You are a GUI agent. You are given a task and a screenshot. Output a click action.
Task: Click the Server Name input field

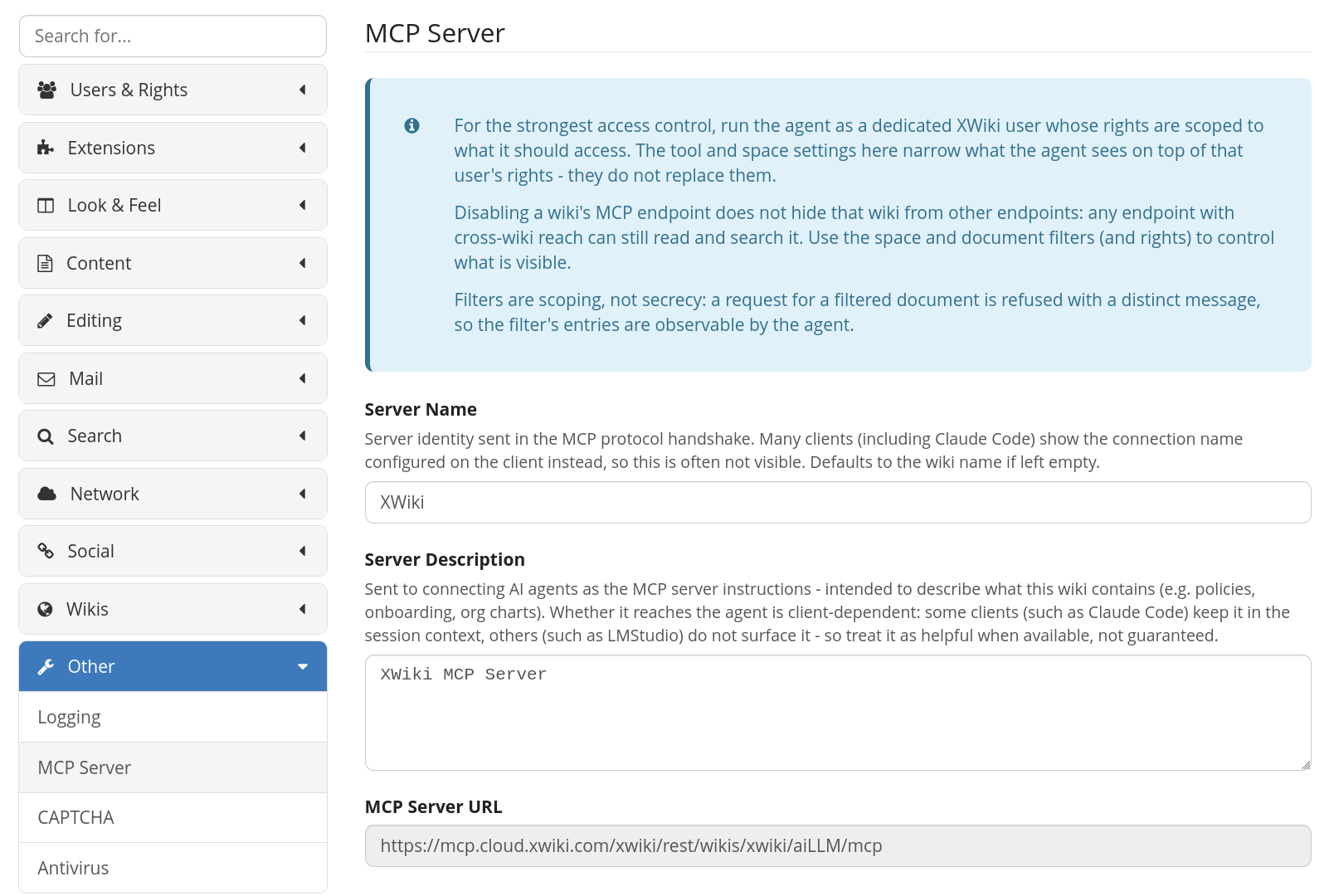838,503
